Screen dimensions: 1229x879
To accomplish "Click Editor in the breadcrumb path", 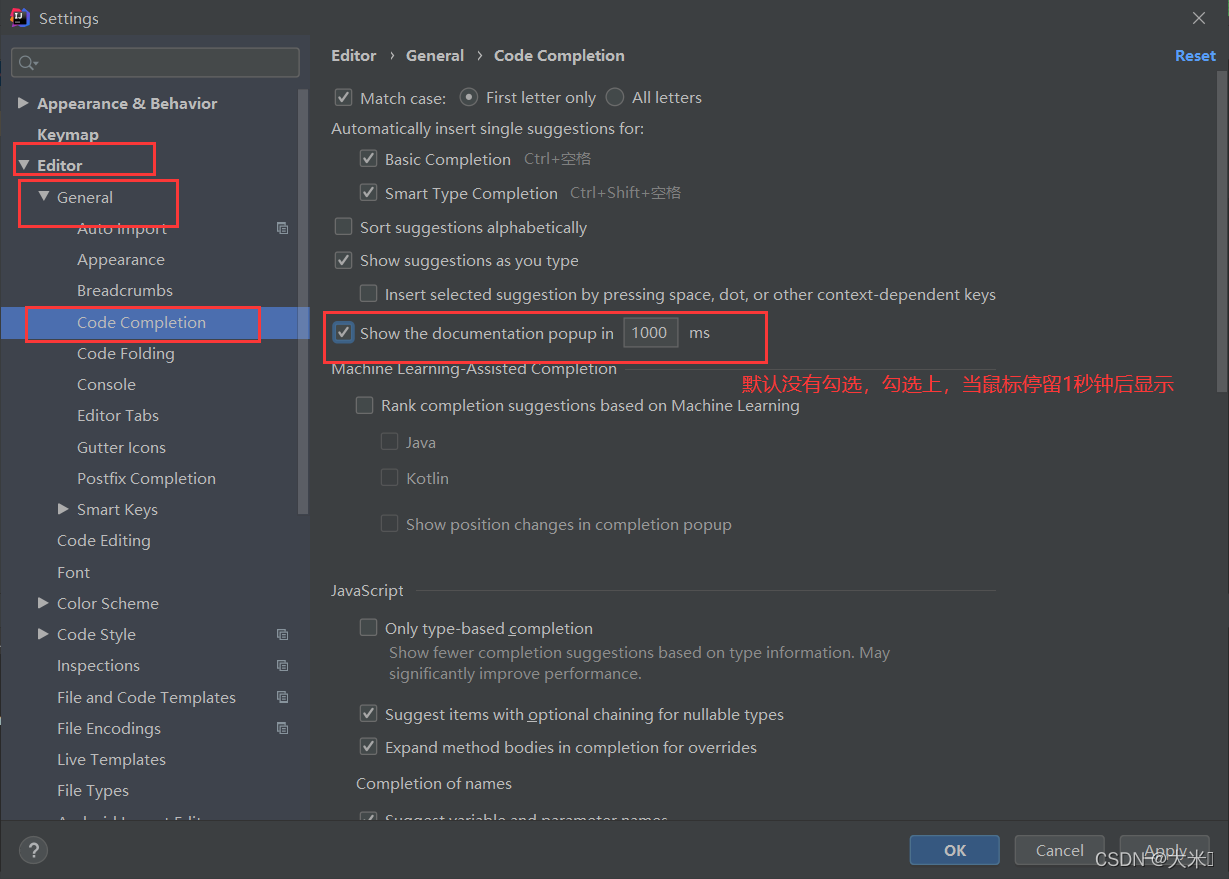I will click(354, 55).
